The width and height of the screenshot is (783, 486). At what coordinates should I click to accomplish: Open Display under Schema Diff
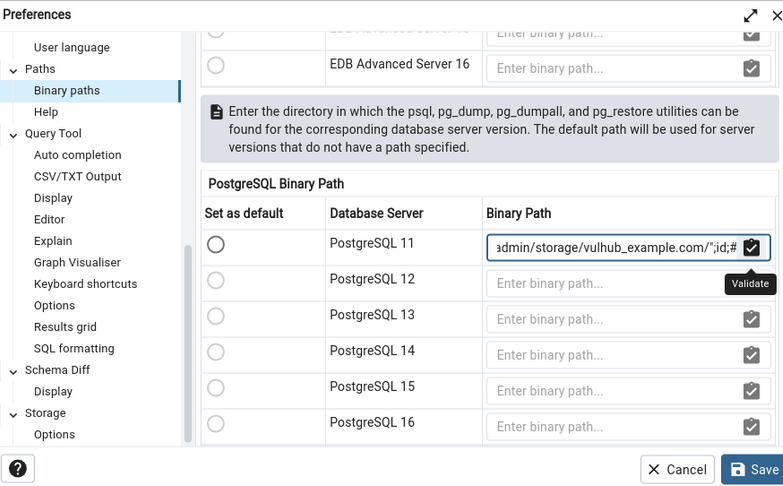[x=53, y=391]
